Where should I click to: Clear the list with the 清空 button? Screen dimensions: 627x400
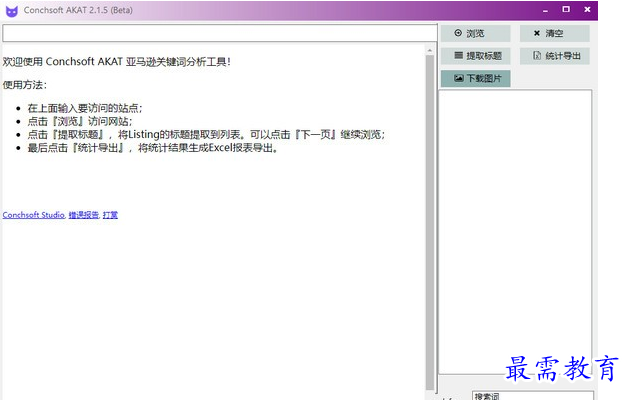[554, 33]
